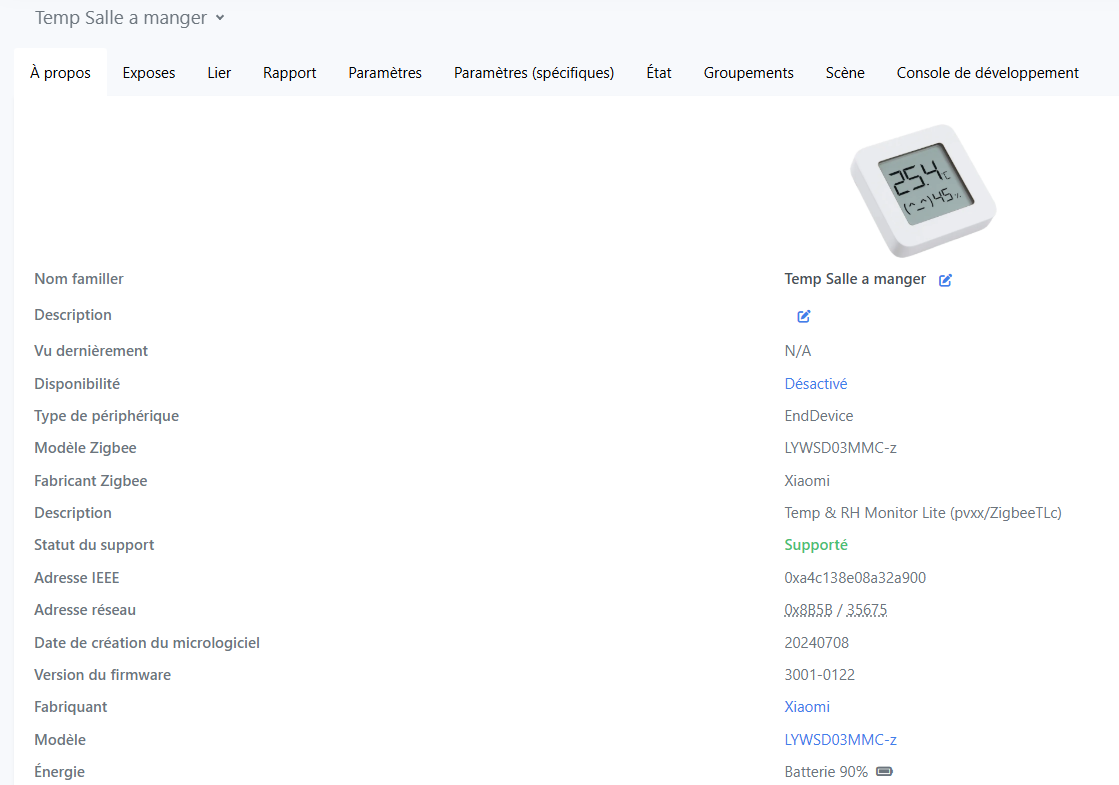
Task: Click the 0x8B5B network address value
Action: [x=808, y=610]
